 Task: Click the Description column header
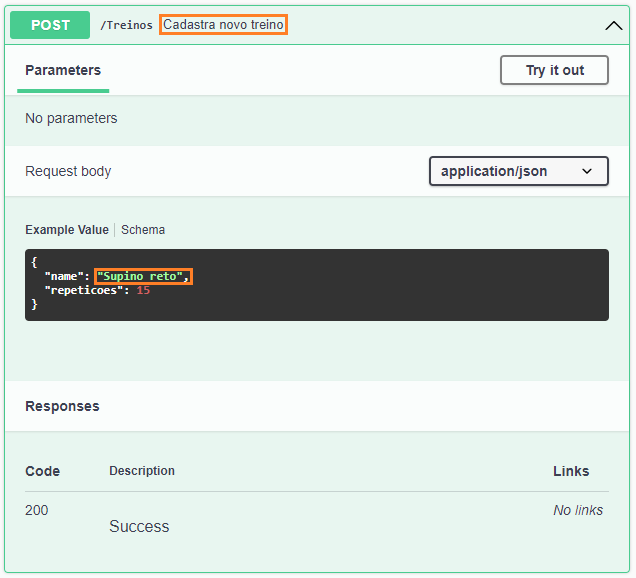pyautogui.click(x=142, y=471)
